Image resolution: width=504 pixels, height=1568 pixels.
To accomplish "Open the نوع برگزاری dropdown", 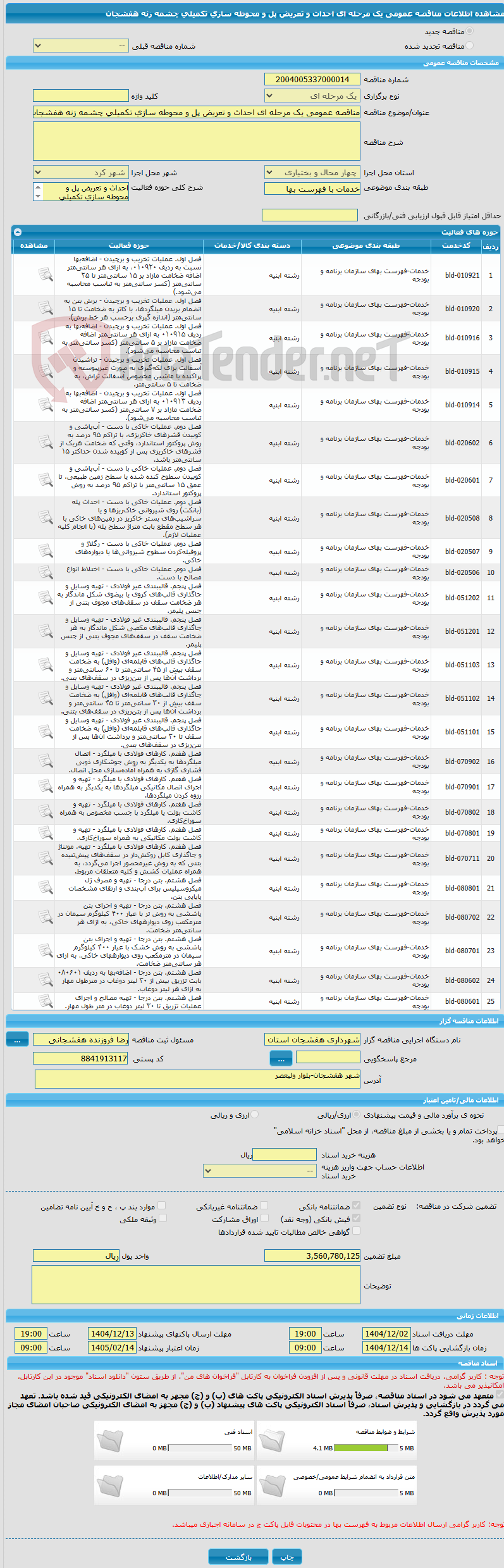I will pos(312,96).
